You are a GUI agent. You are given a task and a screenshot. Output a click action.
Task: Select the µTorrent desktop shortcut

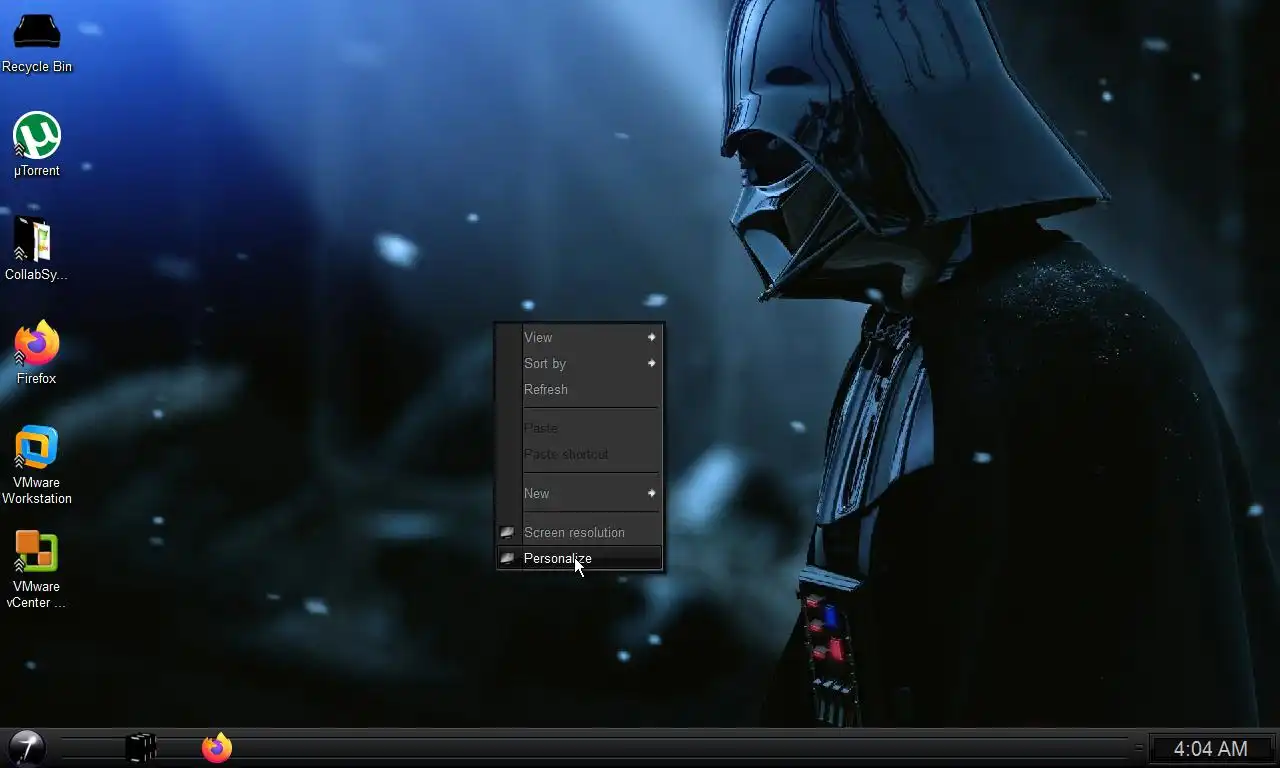[37, 145]
